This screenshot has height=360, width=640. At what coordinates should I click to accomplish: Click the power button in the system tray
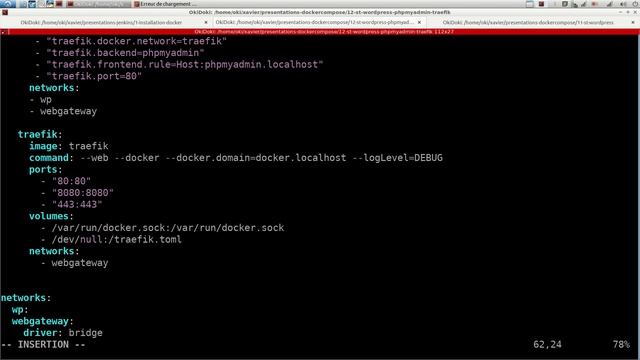coord(636,4)
